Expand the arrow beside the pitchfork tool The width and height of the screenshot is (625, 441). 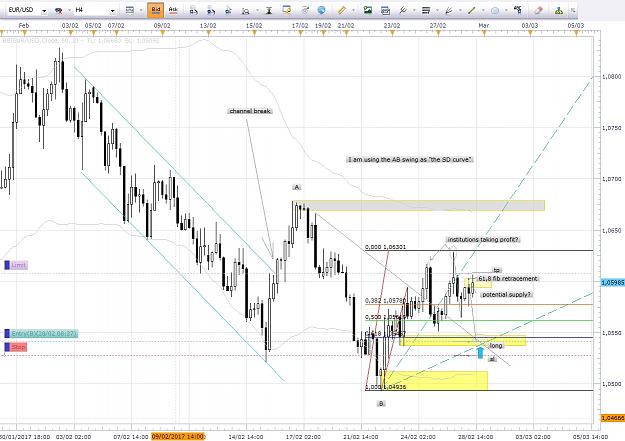coord(414,10)
